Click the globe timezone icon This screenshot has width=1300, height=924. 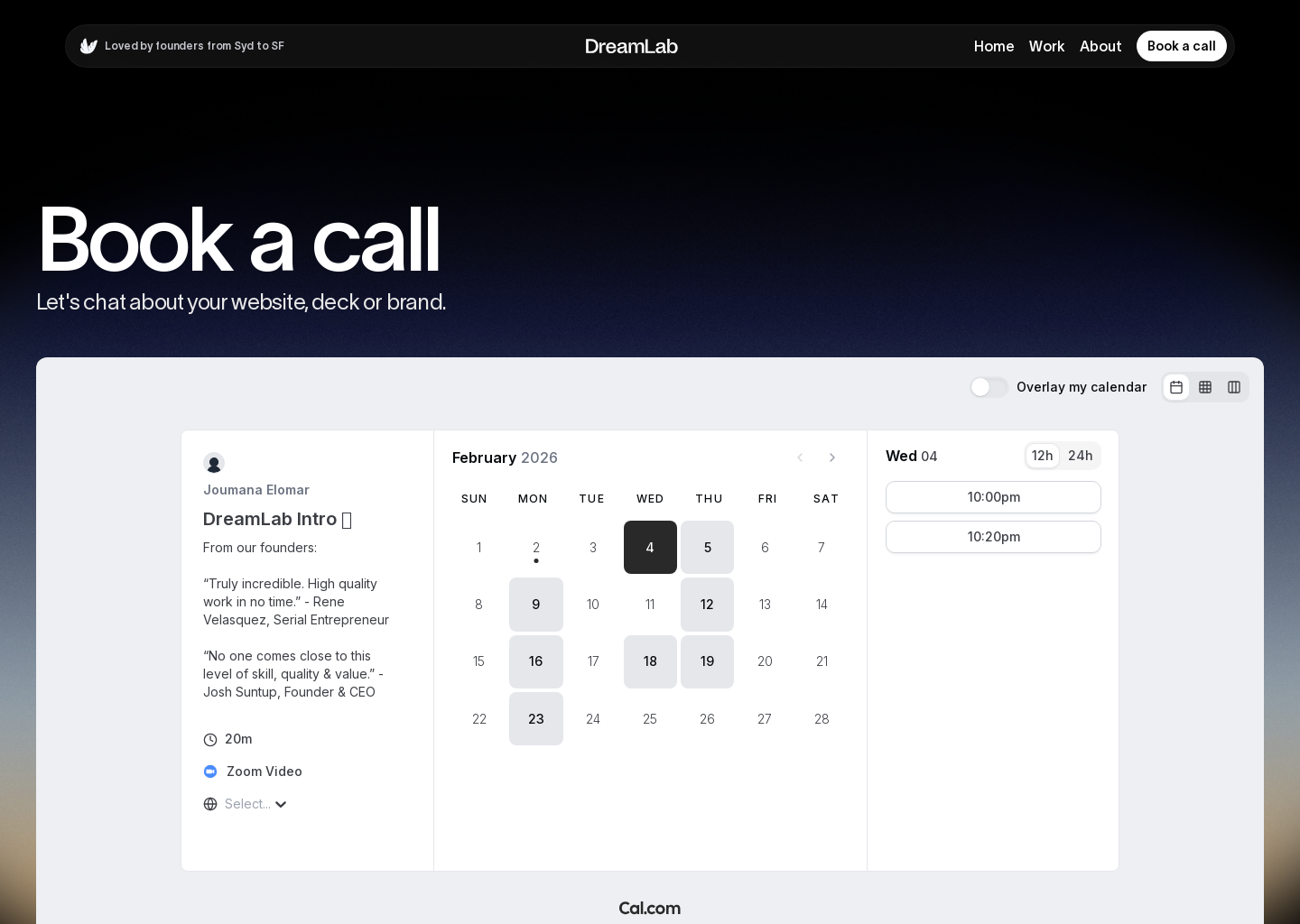[x=210, y=804]
